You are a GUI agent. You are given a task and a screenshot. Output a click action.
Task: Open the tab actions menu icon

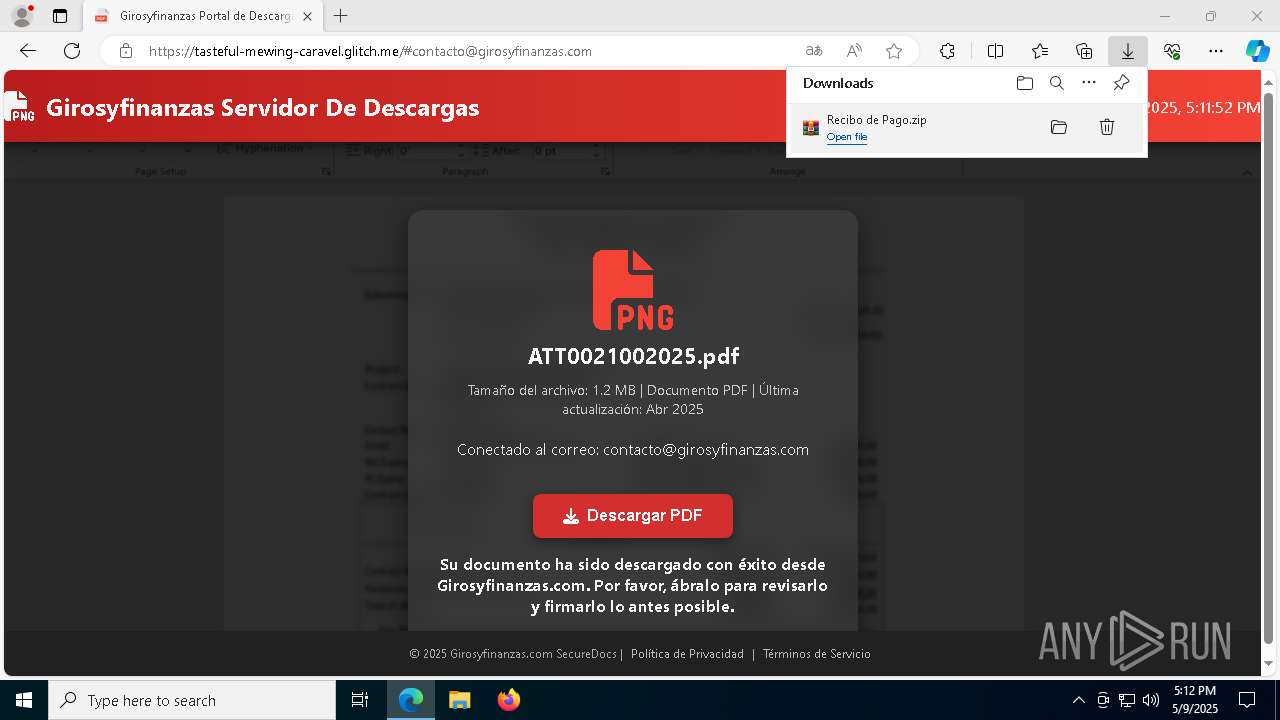[60, 16]
